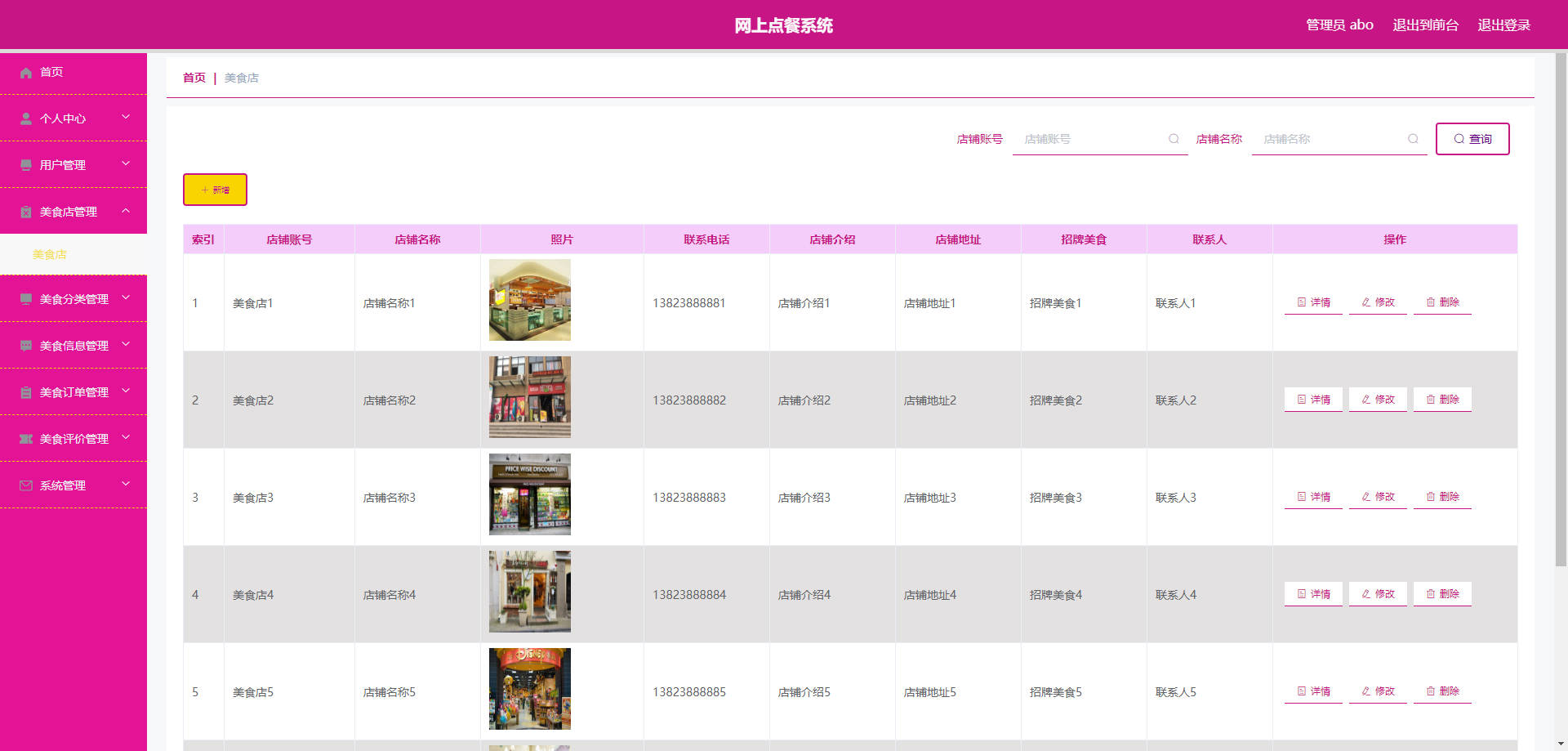Open 详情 for 美食店3
Screen dimensions: 1568x751
[1313, 497]
